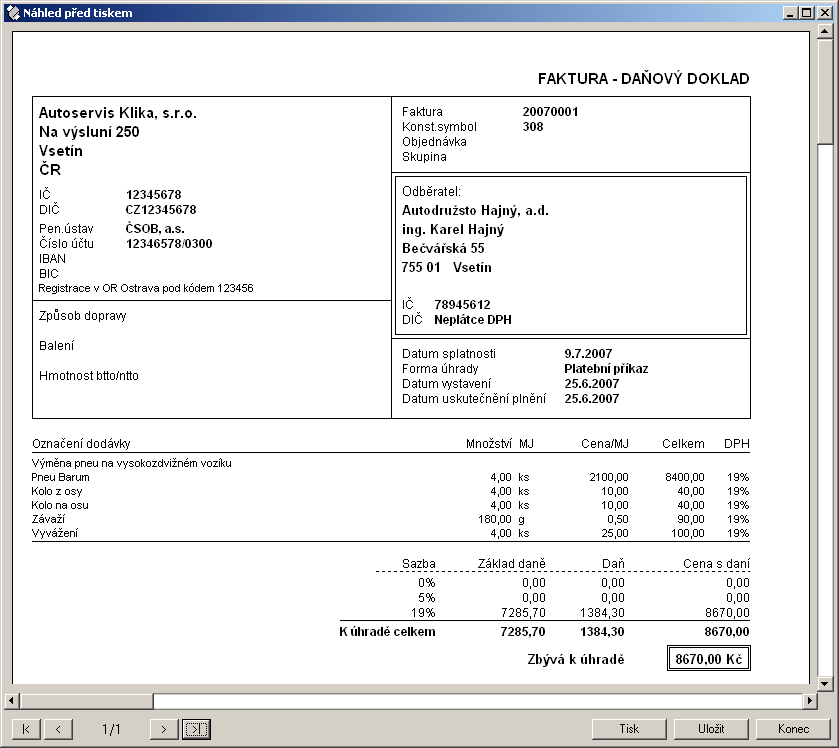Image resolution: width=839 pixels, height=748 pixels.
Task: Click the Tisk print button
Action: click(x=629, y=729)
